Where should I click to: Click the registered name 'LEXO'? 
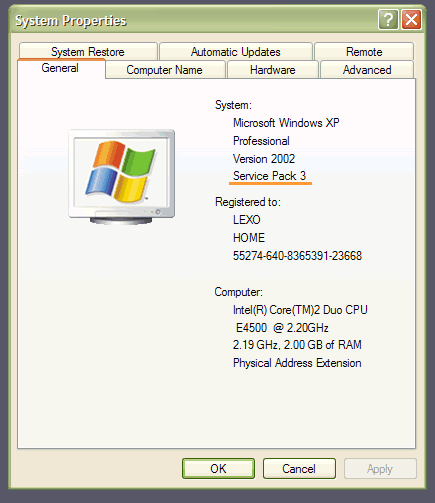point(247,220)
